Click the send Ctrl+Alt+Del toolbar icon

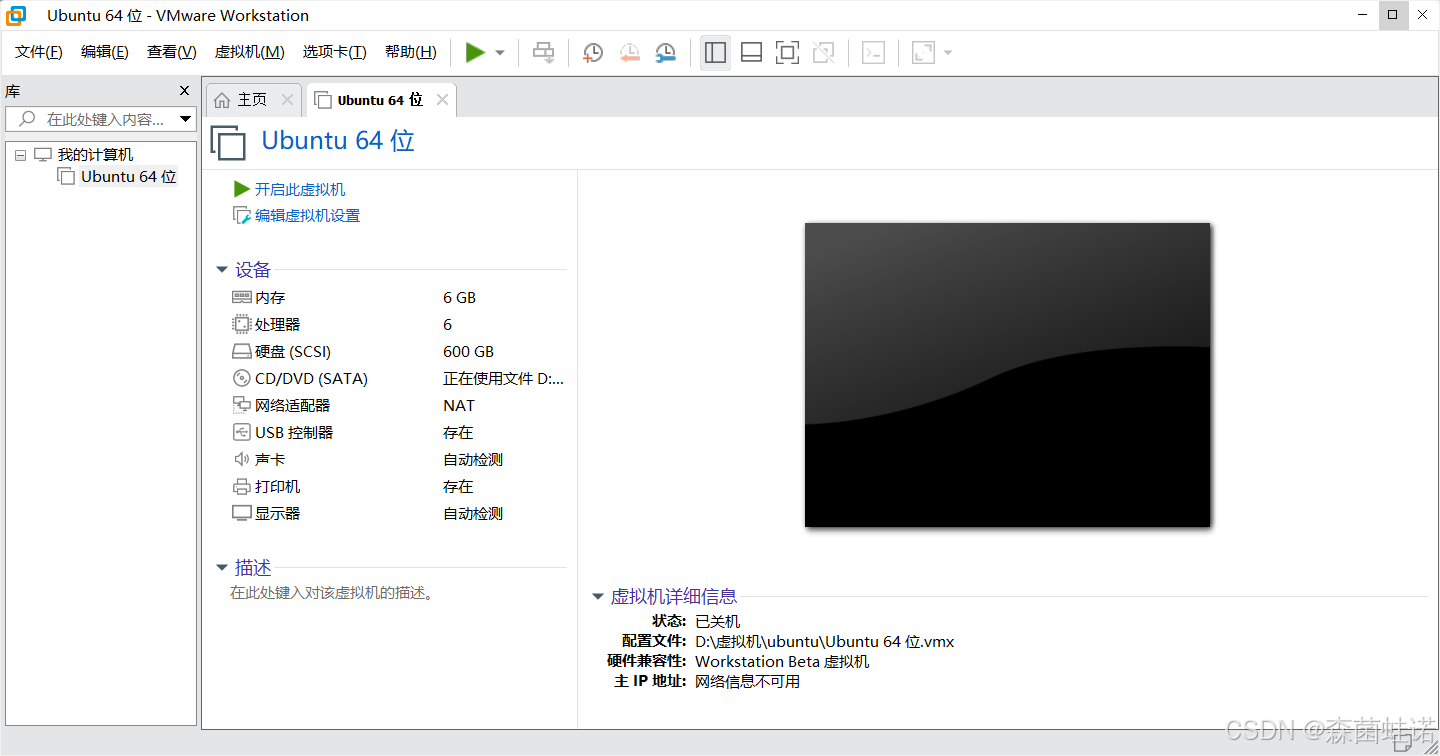coord(543,53)
